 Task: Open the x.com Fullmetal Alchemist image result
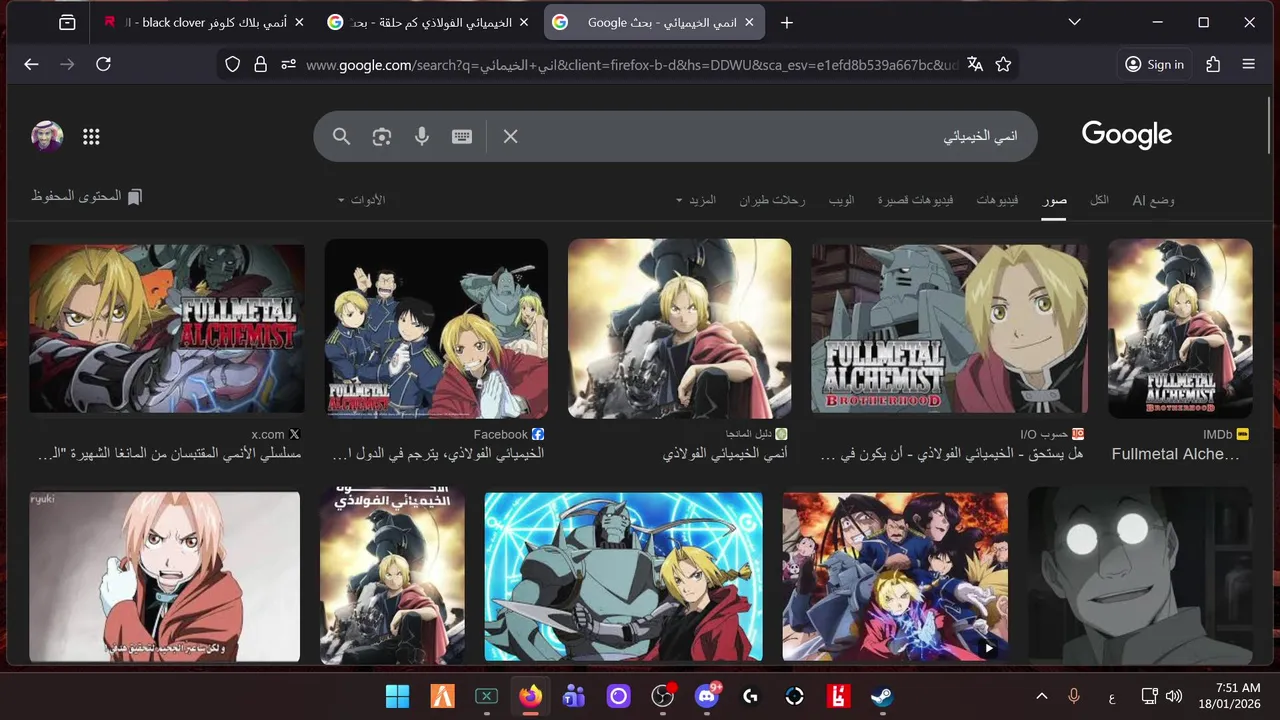click(x=167, y=328)
